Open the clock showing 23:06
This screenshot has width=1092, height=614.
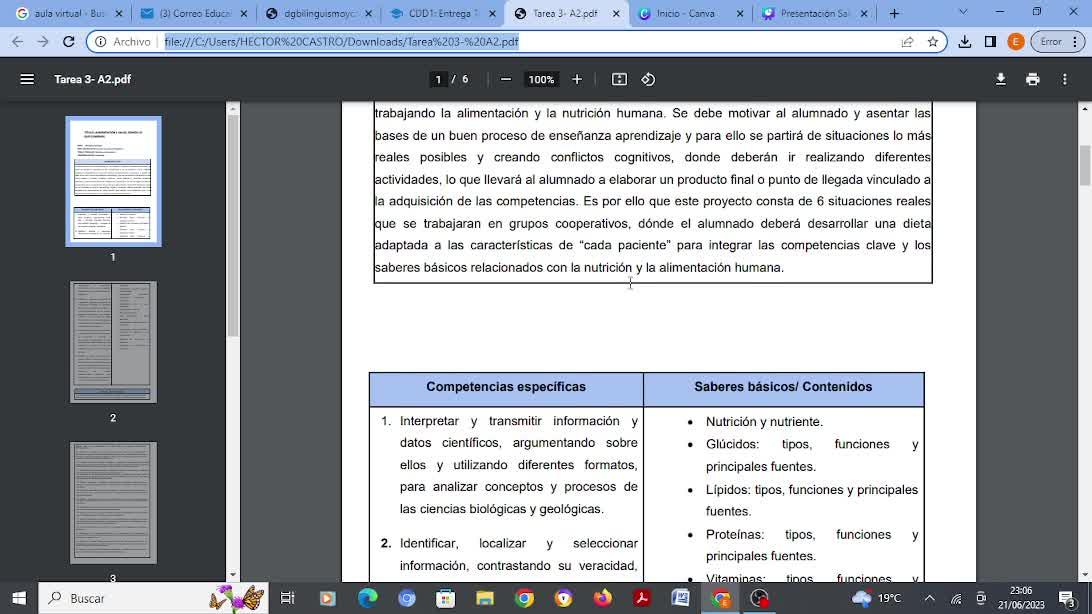click(1020, 598)
